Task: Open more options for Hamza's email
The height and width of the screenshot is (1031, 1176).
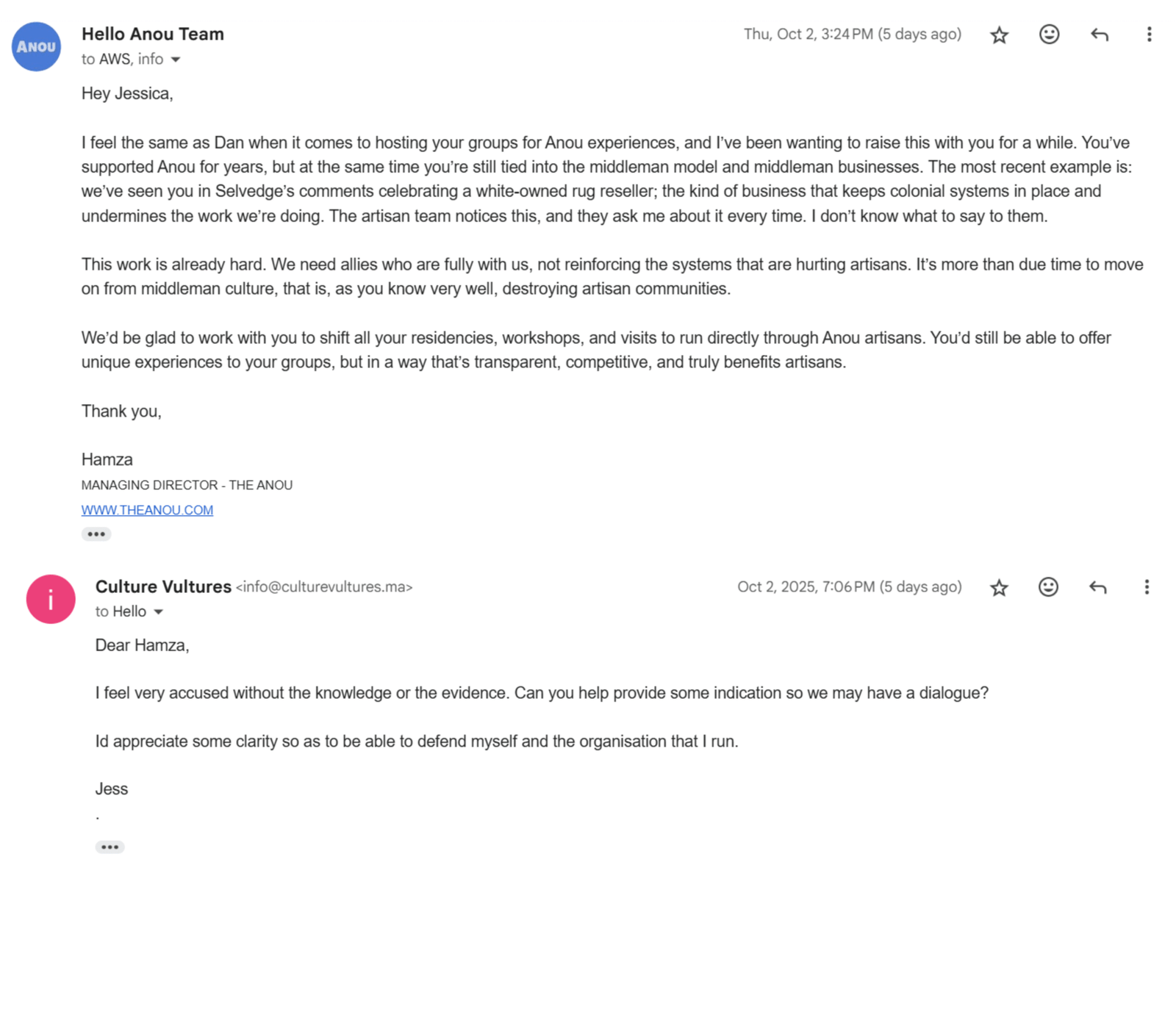Action: [1149, 35]
